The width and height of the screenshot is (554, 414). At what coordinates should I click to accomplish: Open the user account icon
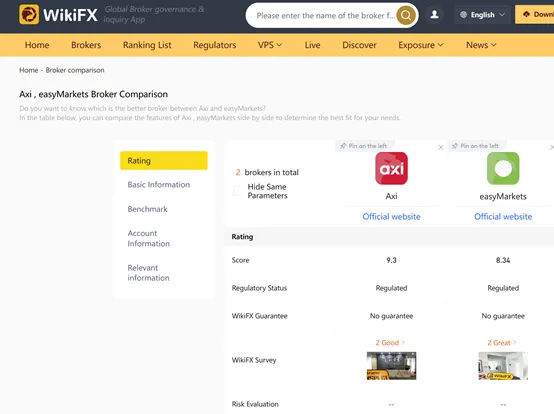pyautogui.click(x=434, y=14)
